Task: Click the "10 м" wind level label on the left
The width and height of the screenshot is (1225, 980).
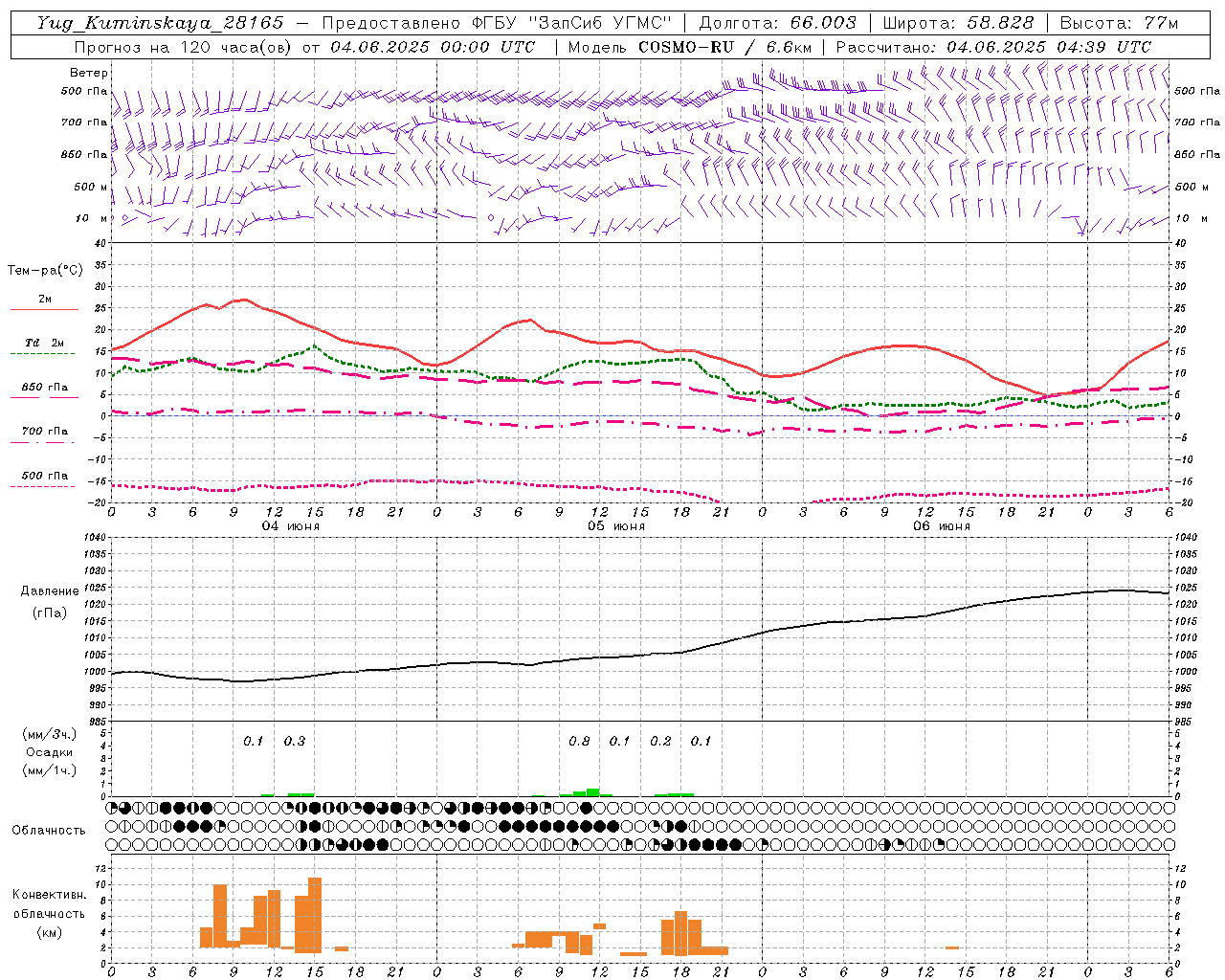Action: [x=92, y=218]
